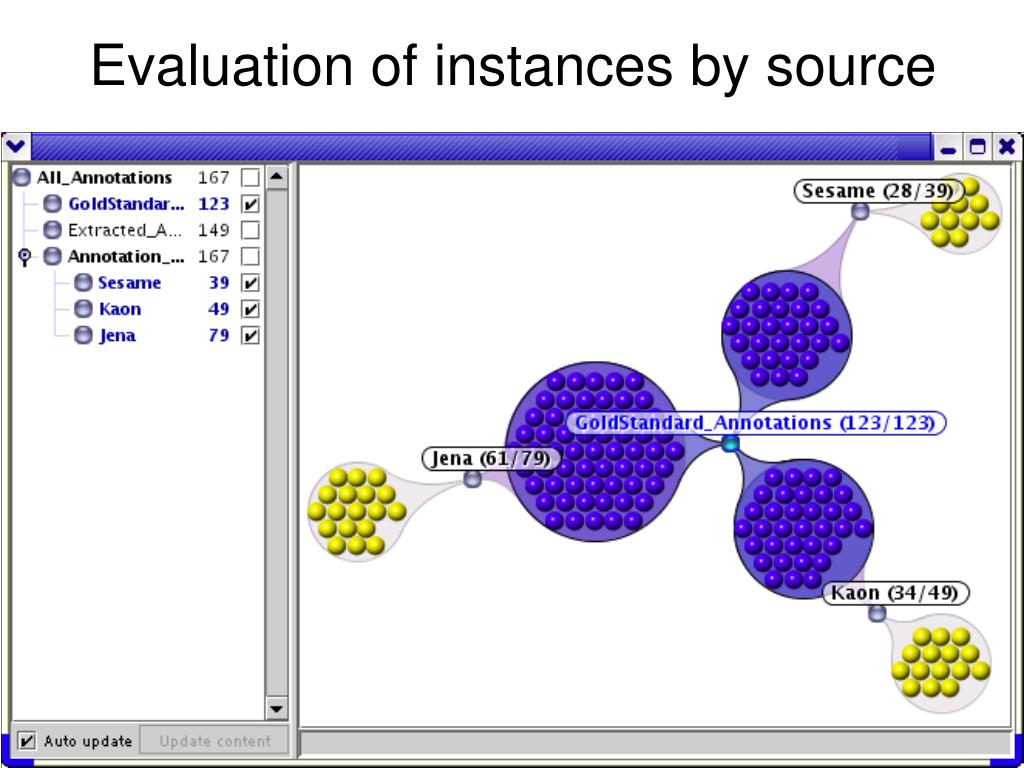Close the window
1024x768 pixels.
pos(1007,148)
